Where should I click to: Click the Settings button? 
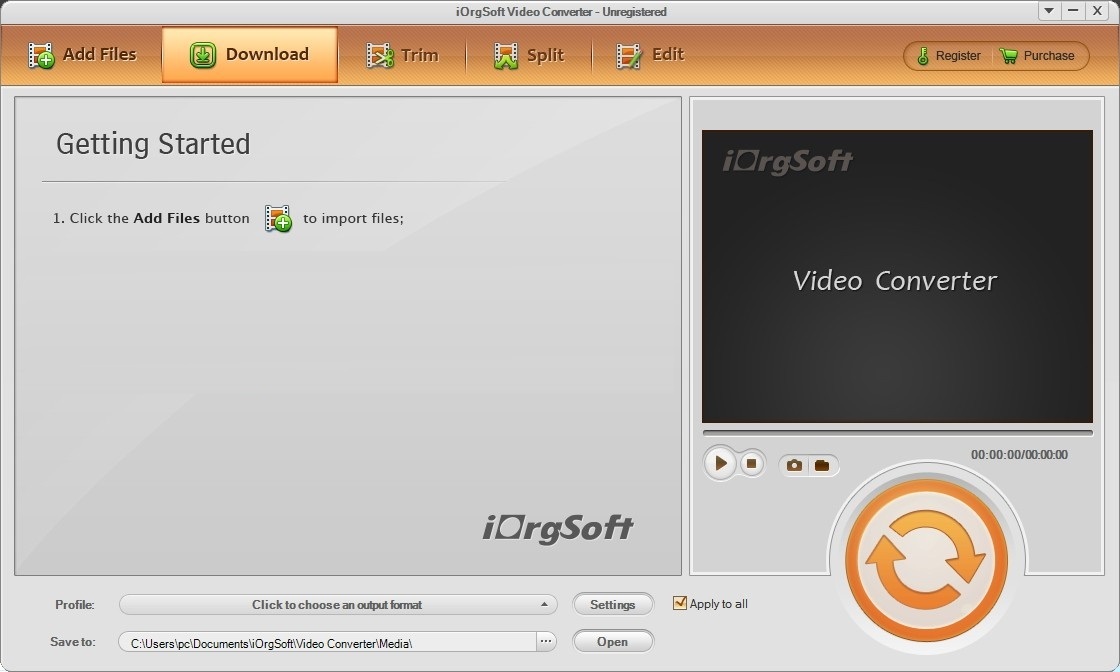613,605
